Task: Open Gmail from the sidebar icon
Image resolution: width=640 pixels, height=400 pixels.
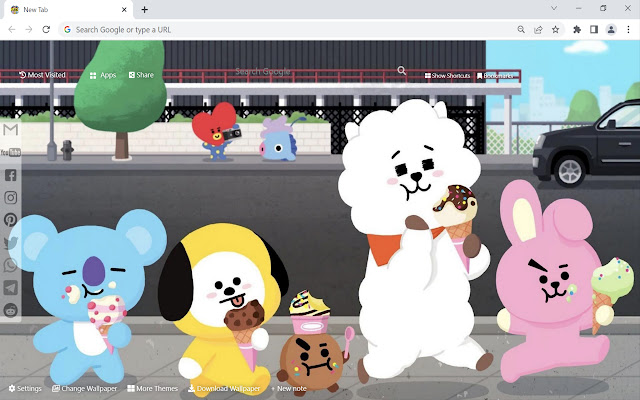Action: pos(10,130)
